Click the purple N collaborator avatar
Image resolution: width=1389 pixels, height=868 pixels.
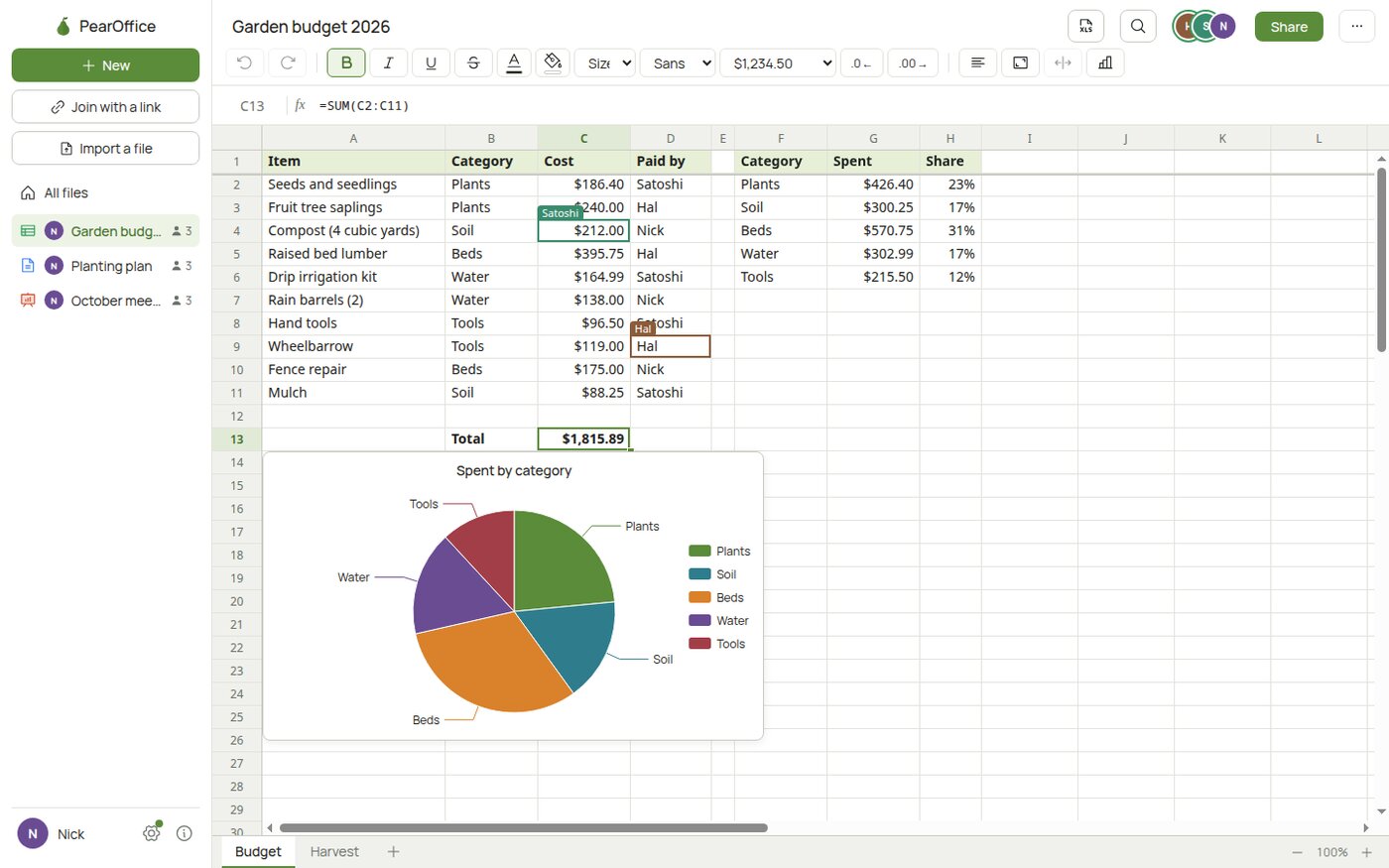(x=1223, y=27)
